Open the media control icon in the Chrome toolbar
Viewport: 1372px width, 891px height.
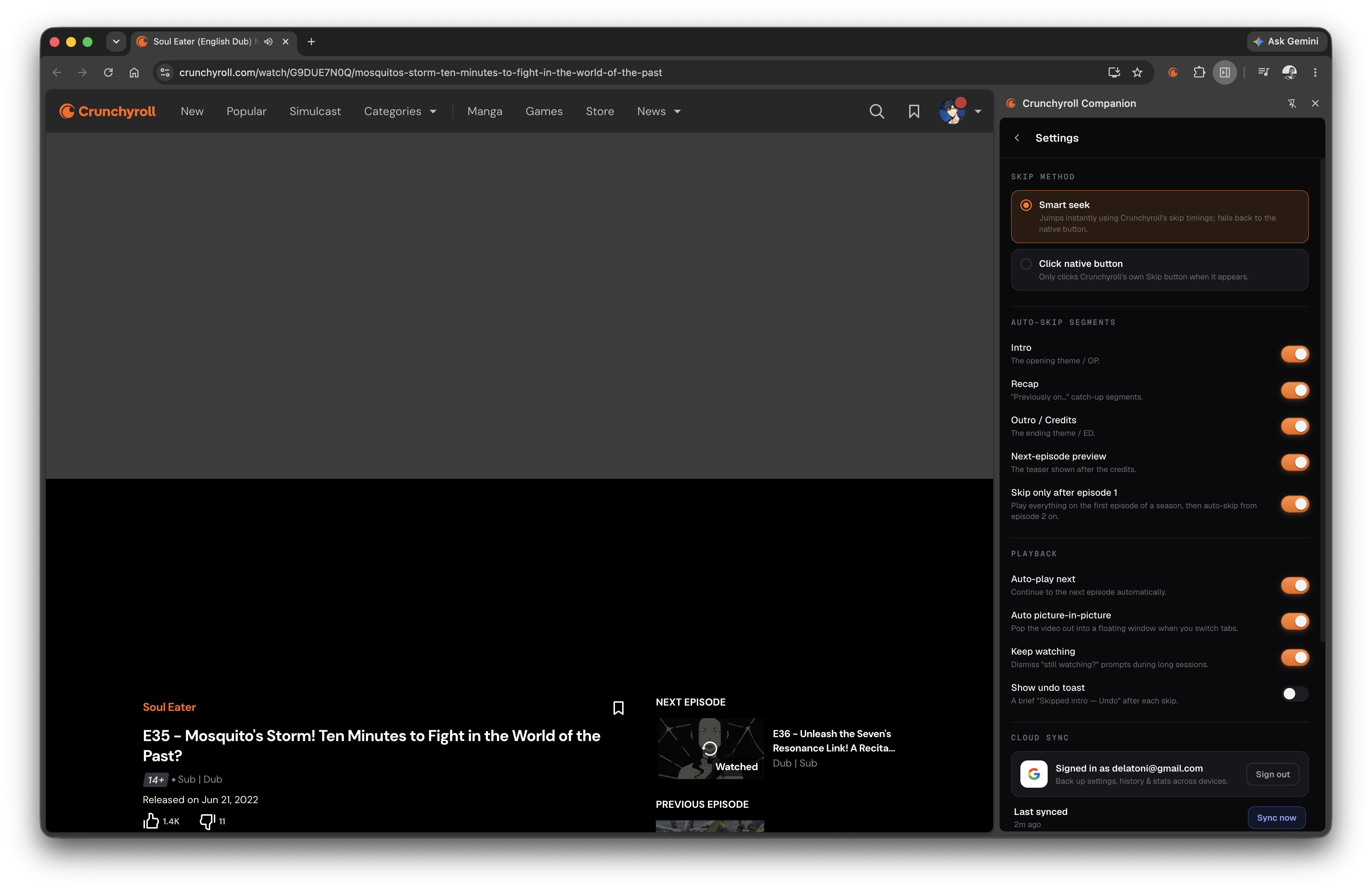(1263, 72)
